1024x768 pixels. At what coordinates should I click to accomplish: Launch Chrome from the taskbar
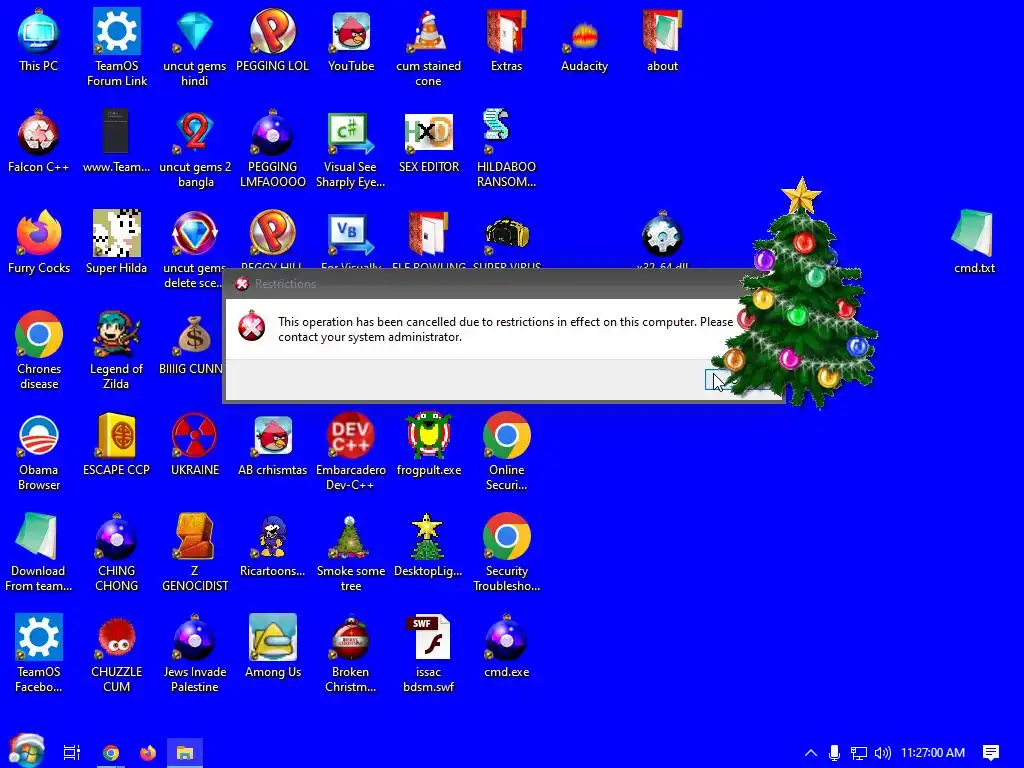111,752
